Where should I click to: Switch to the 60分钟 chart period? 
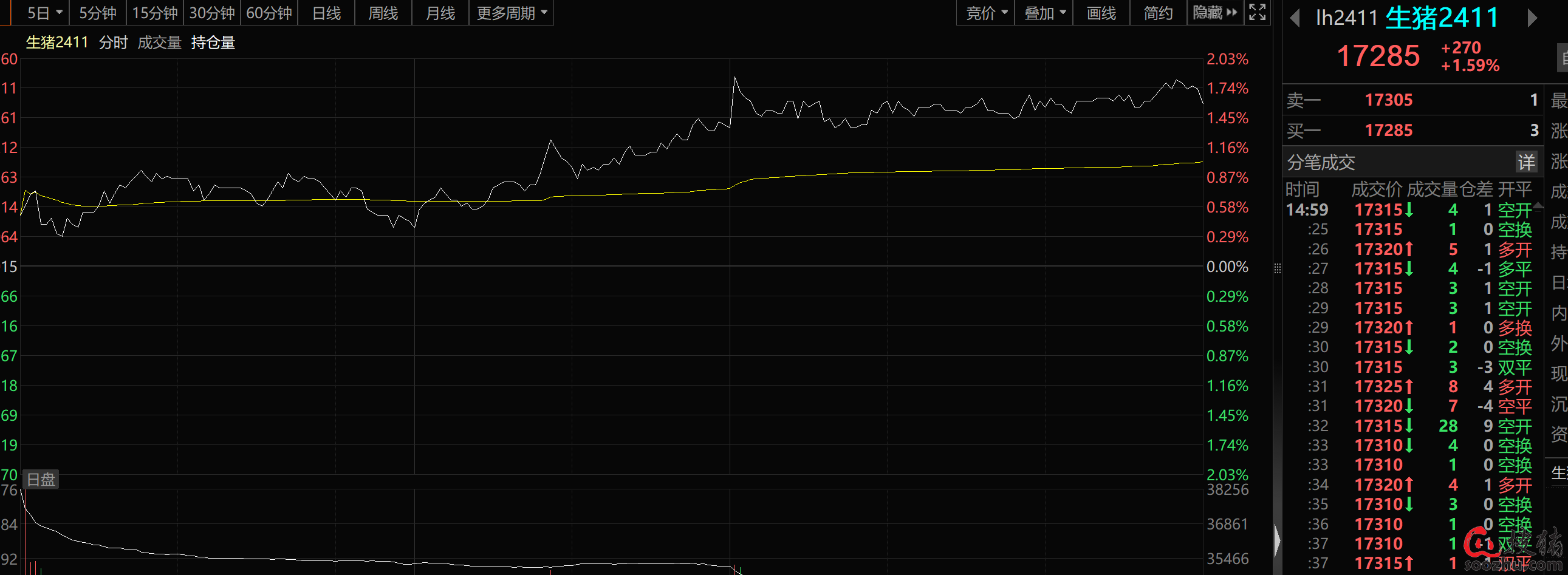(269, 13)
